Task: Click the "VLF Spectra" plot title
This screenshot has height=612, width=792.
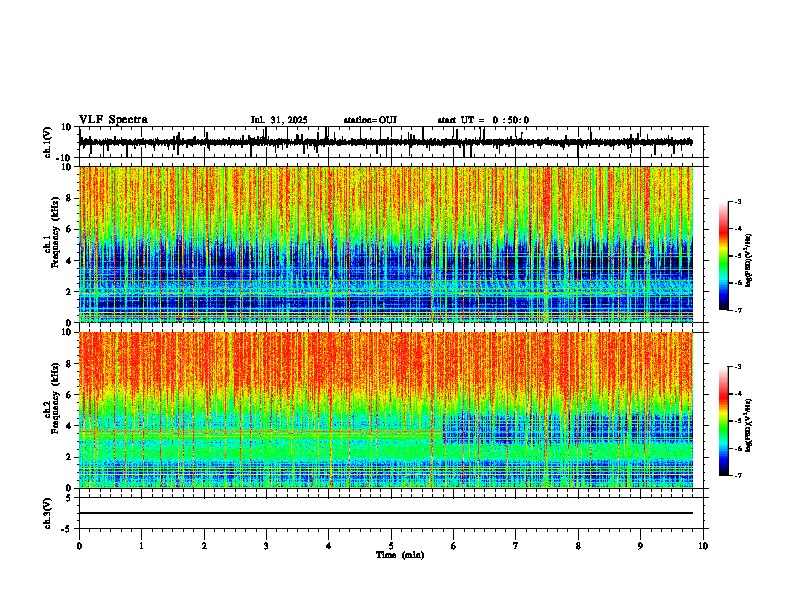Action: (x=113, y=120)
